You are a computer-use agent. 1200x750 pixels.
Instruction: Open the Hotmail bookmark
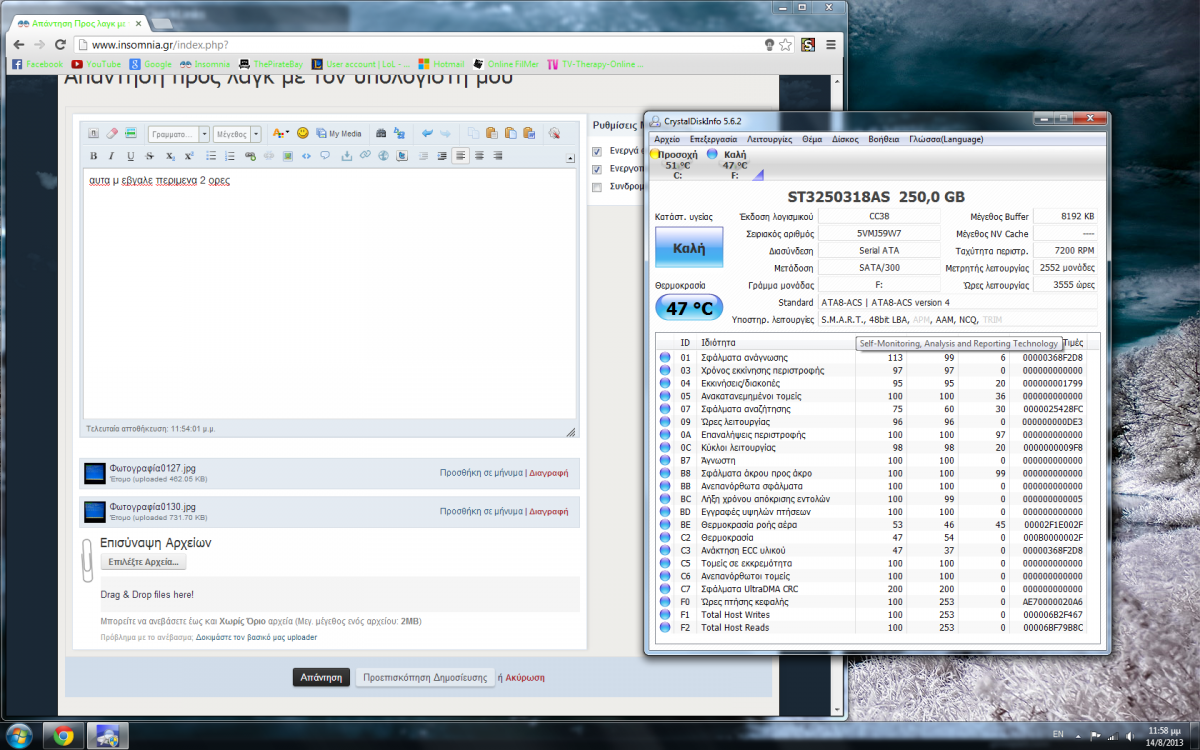(440, 64)
